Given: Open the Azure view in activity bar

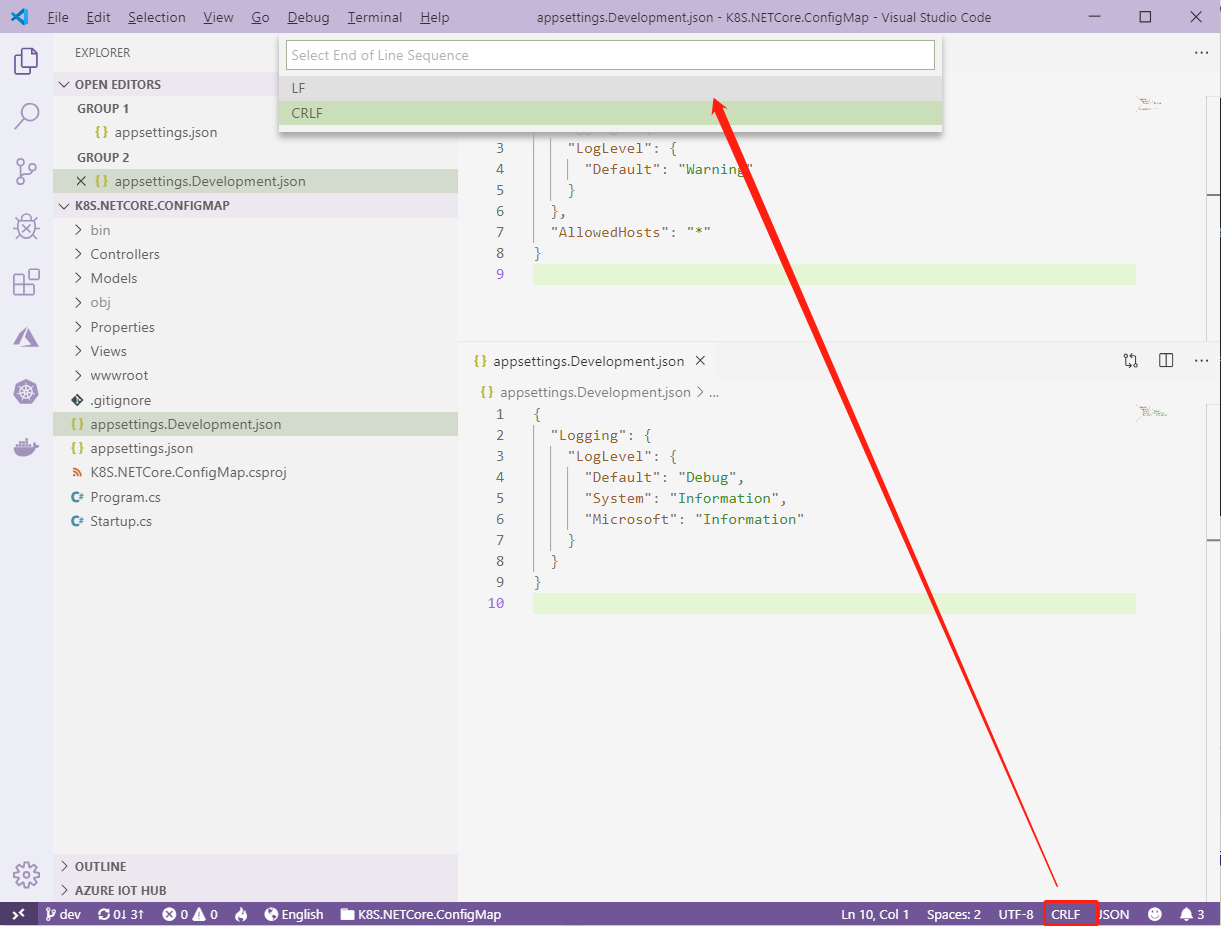Looking at the screenshot, I should point(26,337).
